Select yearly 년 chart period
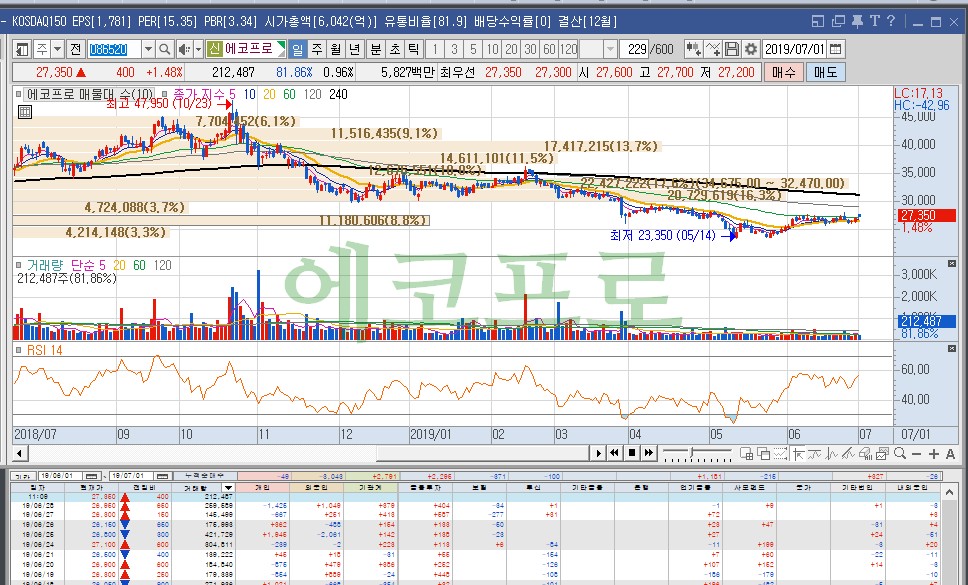Image resolution: width=968 pixels, height=585 pixels. coord(354,49)
